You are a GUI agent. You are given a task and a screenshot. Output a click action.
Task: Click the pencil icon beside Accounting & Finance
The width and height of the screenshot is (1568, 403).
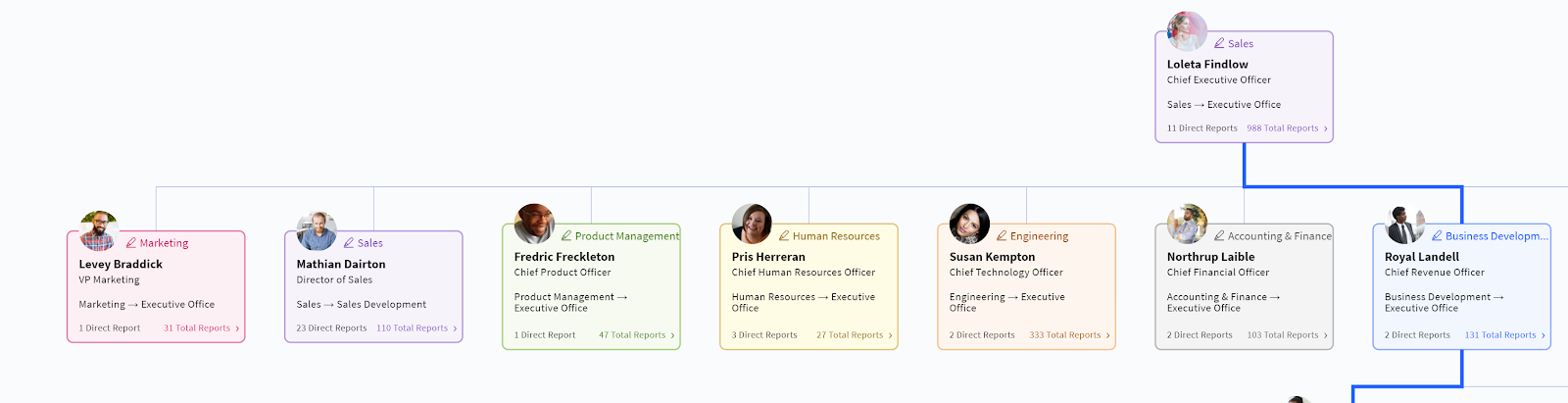click(x=1219, y=236)
